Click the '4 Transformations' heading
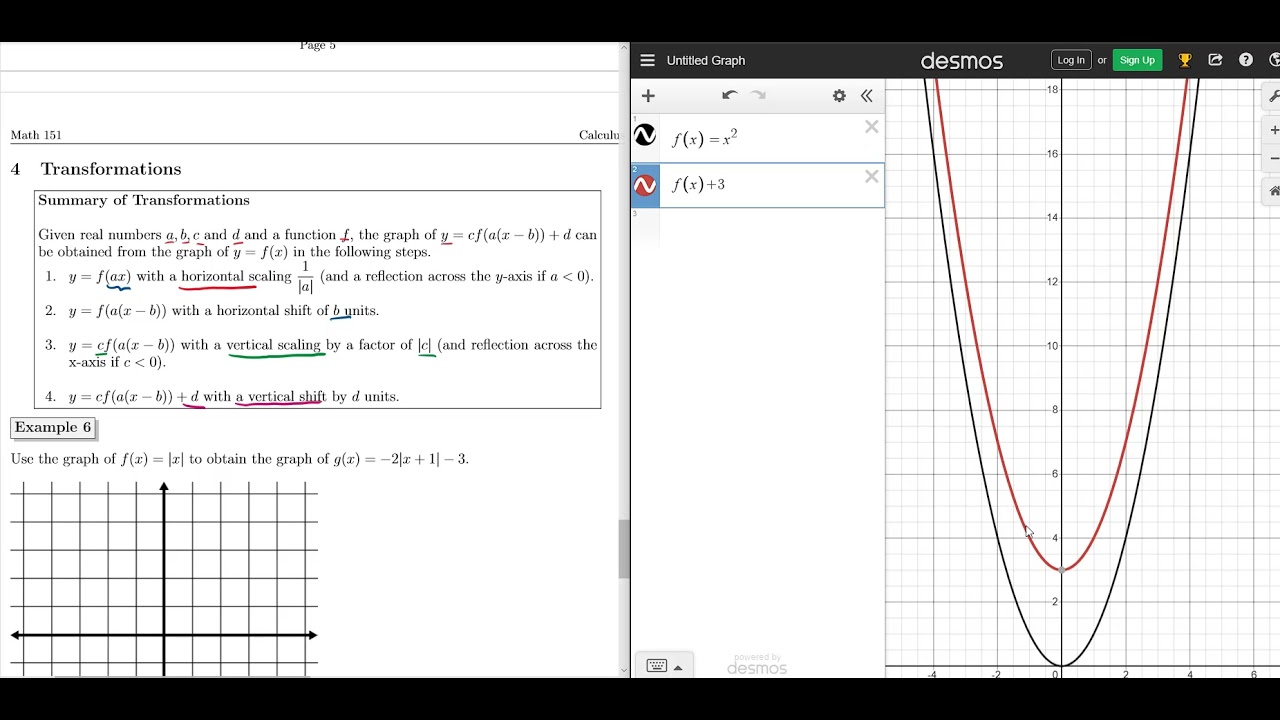This screenshot has height=720, width=1280. tap(96, 169)
